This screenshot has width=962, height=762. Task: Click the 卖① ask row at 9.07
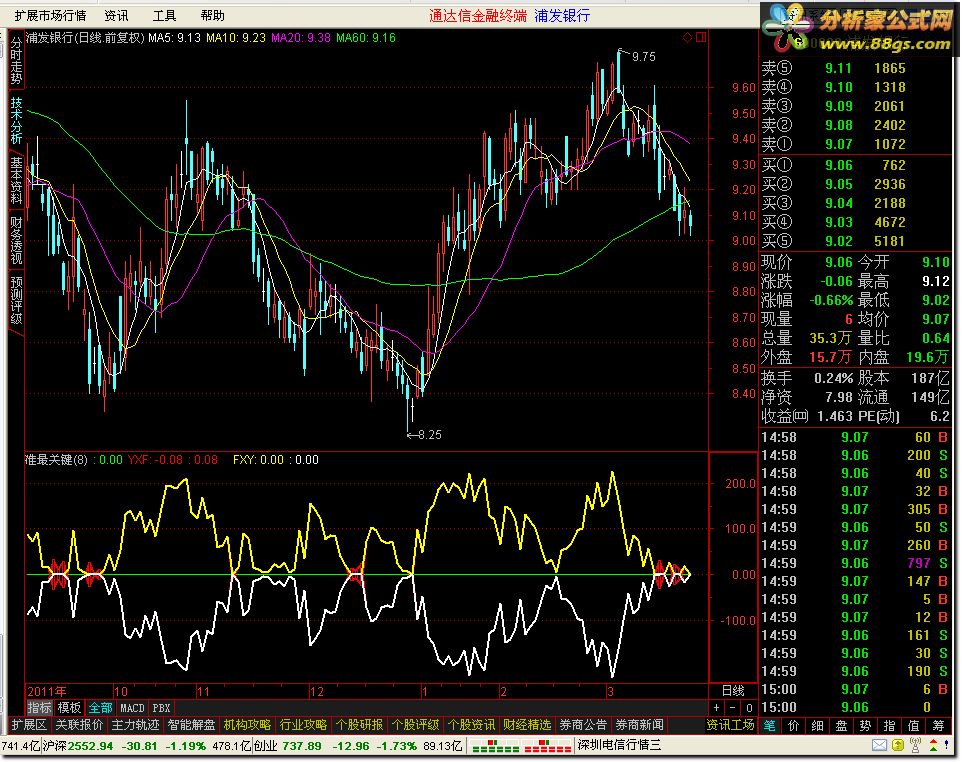pyautogui.click(x=855, y=144)
